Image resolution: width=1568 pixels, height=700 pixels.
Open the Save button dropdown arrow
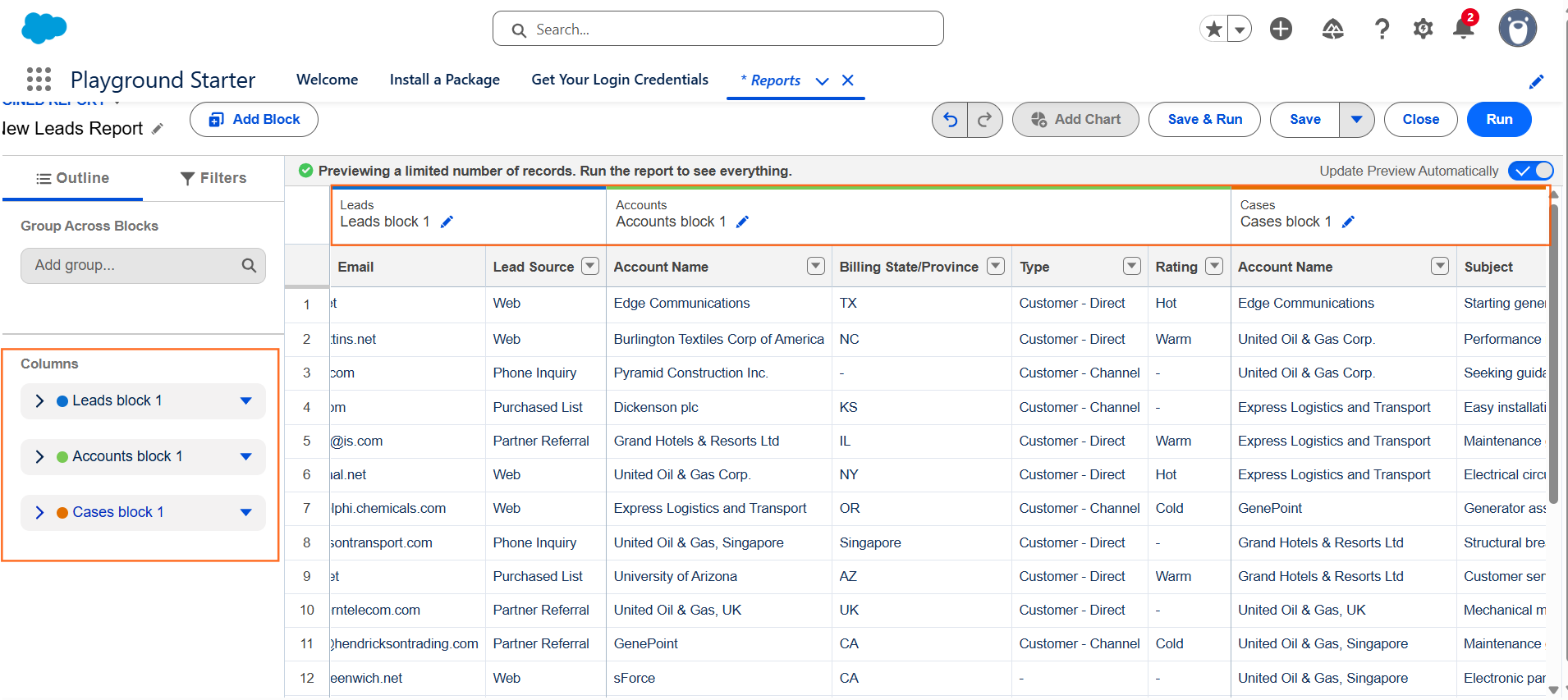pyautogui.click(x=1357, y=120)
